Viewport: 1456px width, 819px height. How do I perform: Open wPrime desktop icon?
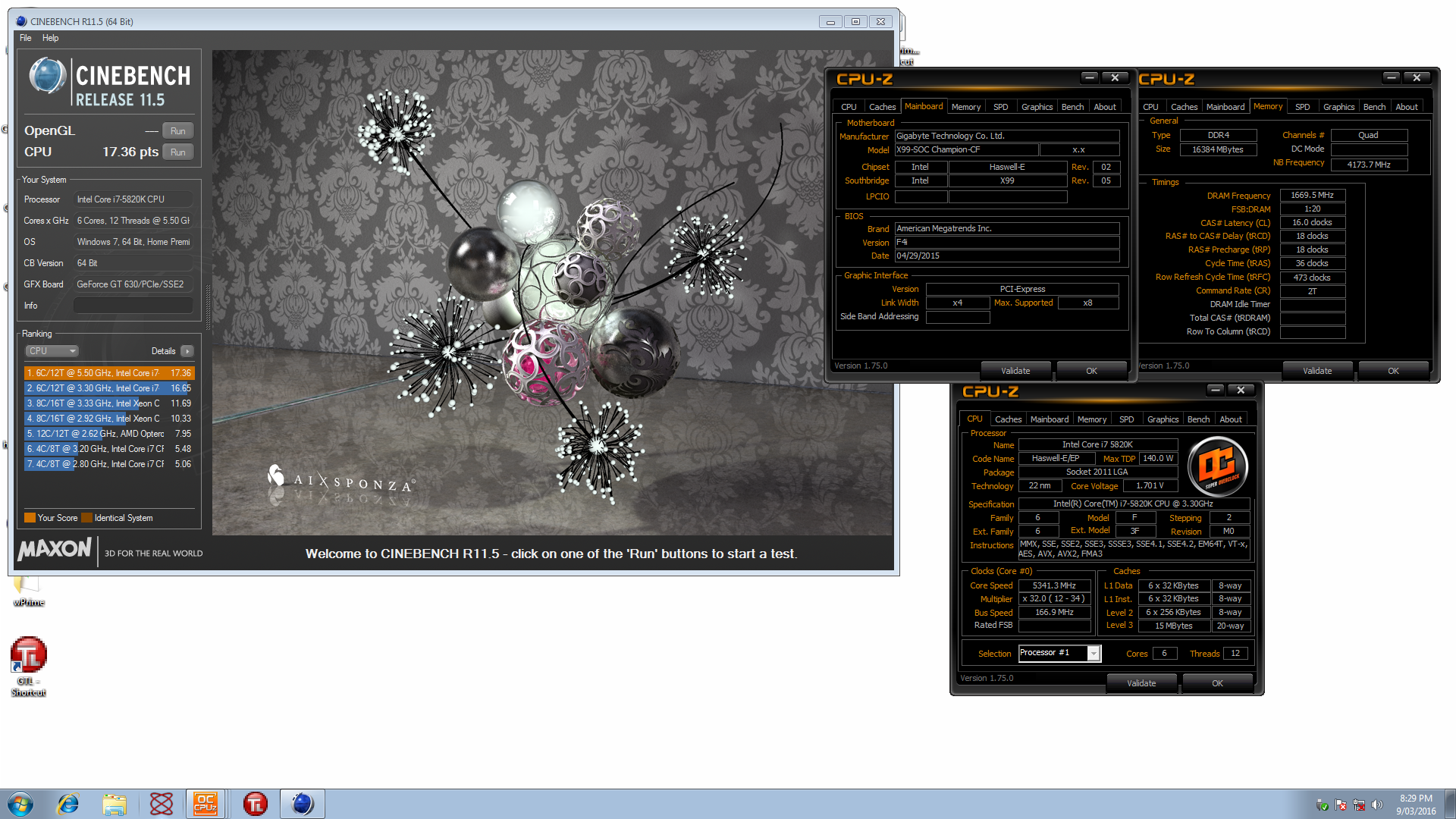tap(29, 591)
